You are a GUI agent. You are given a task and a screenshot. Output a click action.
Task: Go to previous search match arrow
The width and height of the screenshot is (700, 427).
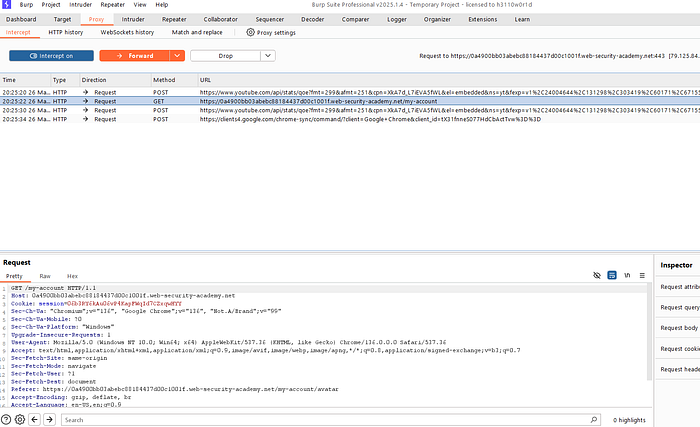(35, 419)
